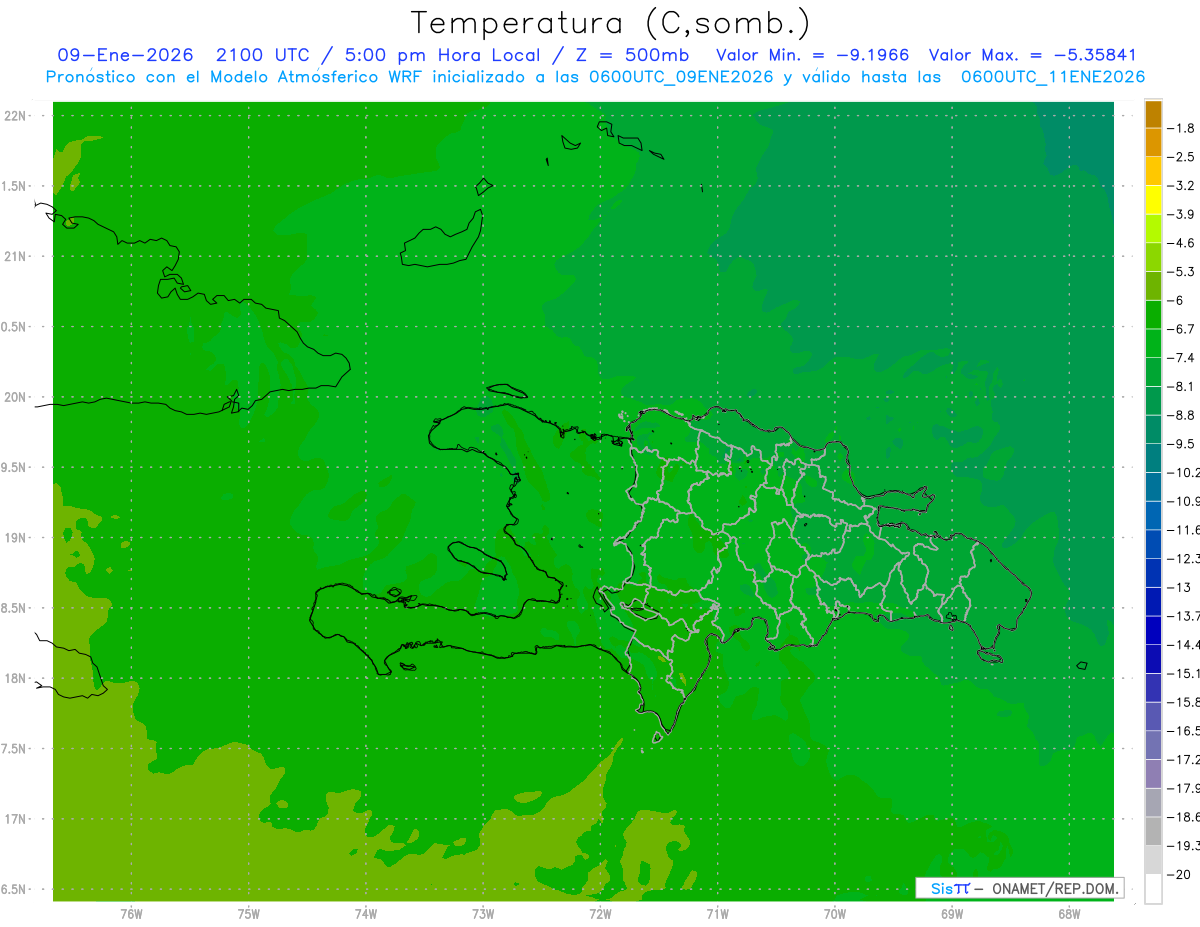Pick the yellow swatch between -3.2 and -3.9

pyautogui.click(x=1153, y=200)
